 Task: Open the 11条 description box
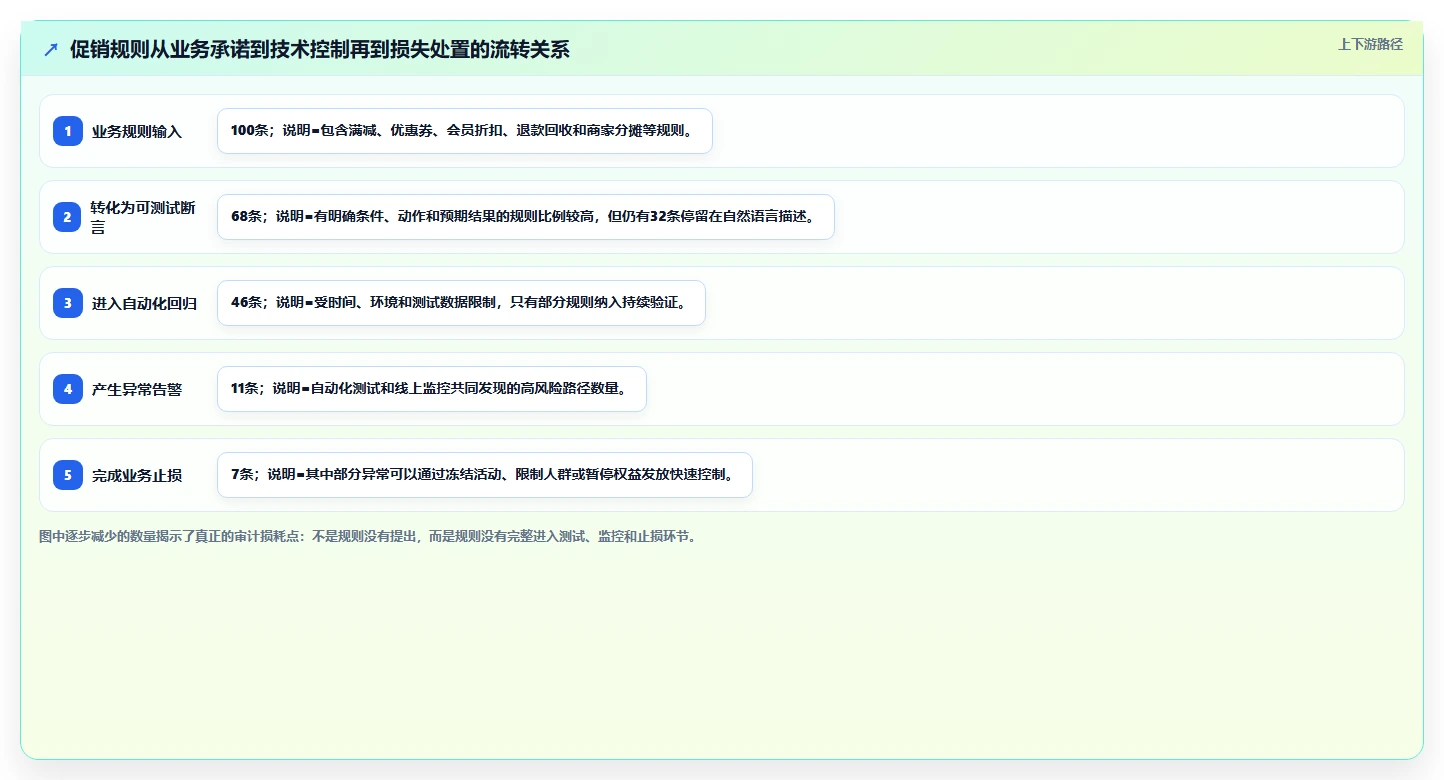pos(432,389)
